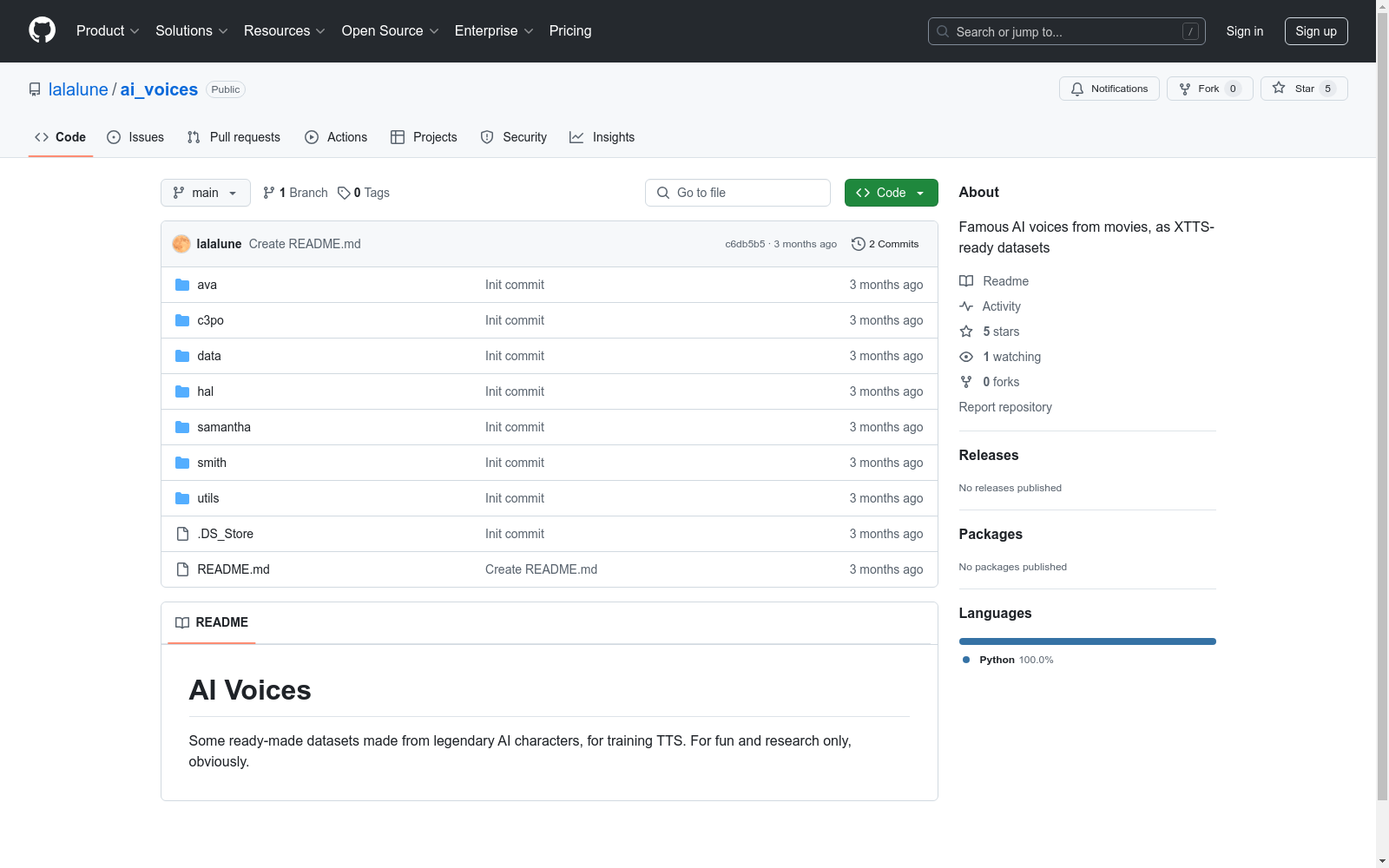Focus the Go to file field
The width and height of the screenshot is (1389, 868).
coord(738,193)
